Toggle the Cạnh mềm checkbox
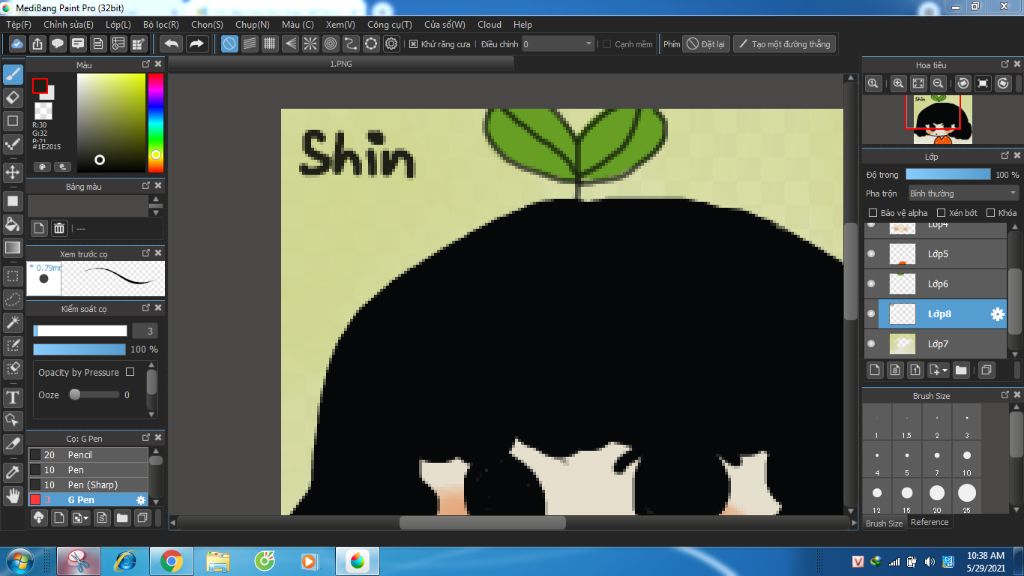 (x=607, y=44)
